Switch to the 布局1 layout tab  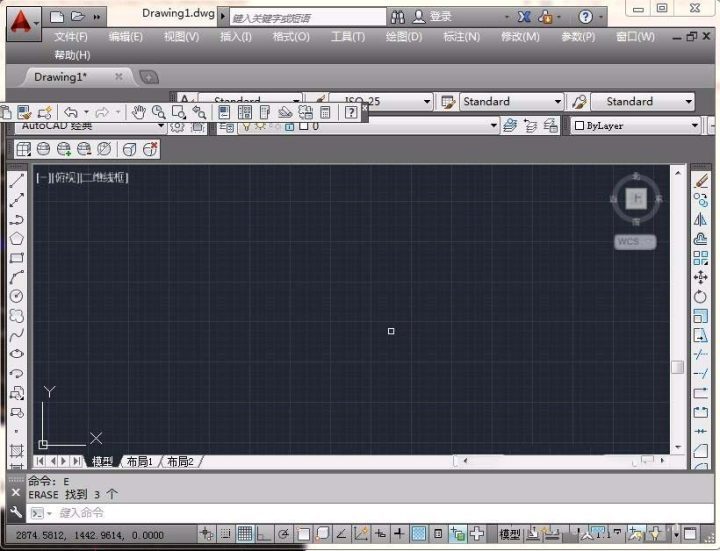(x=140, y=461)
